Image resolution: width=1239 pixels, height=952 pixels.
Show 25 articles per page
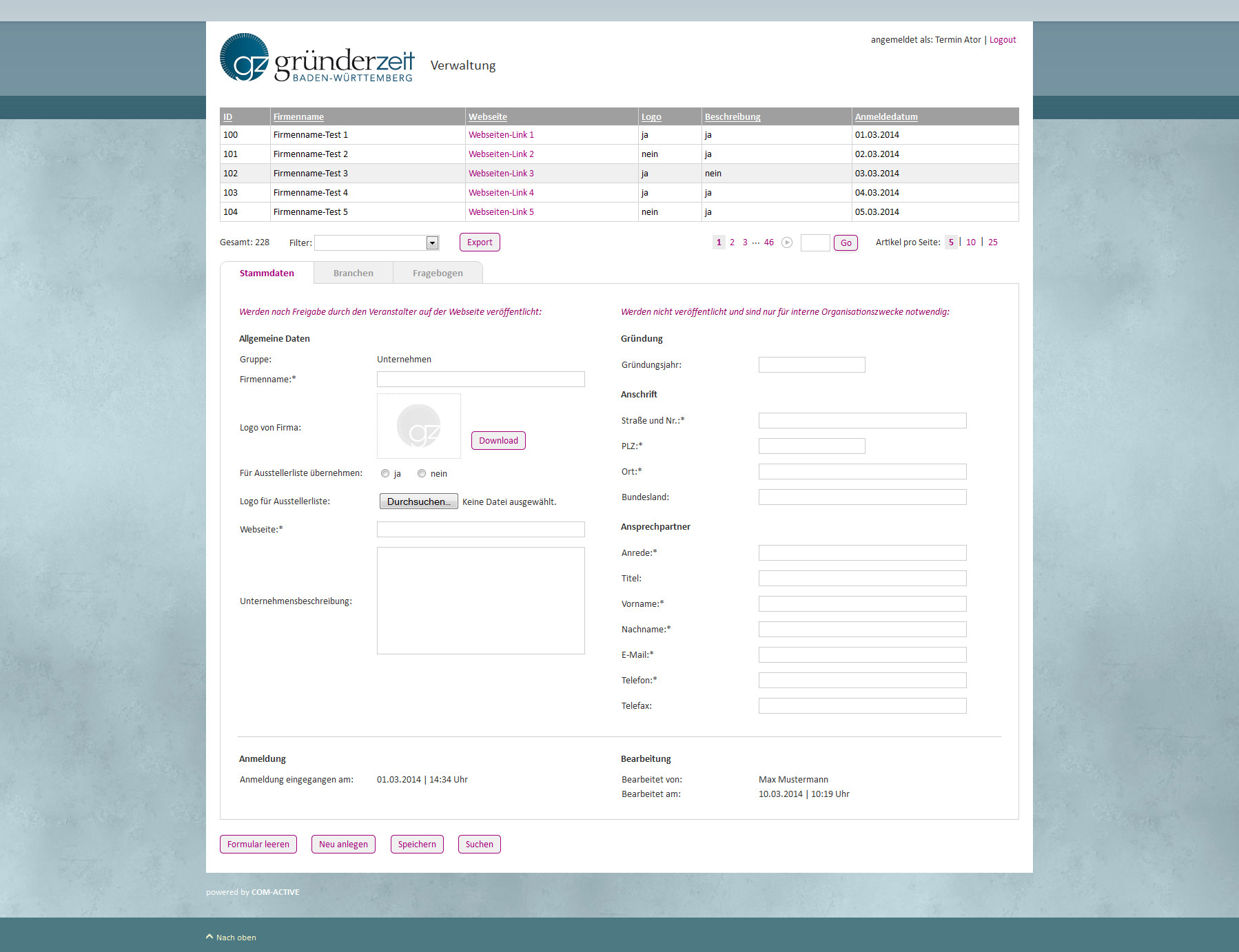993,242
